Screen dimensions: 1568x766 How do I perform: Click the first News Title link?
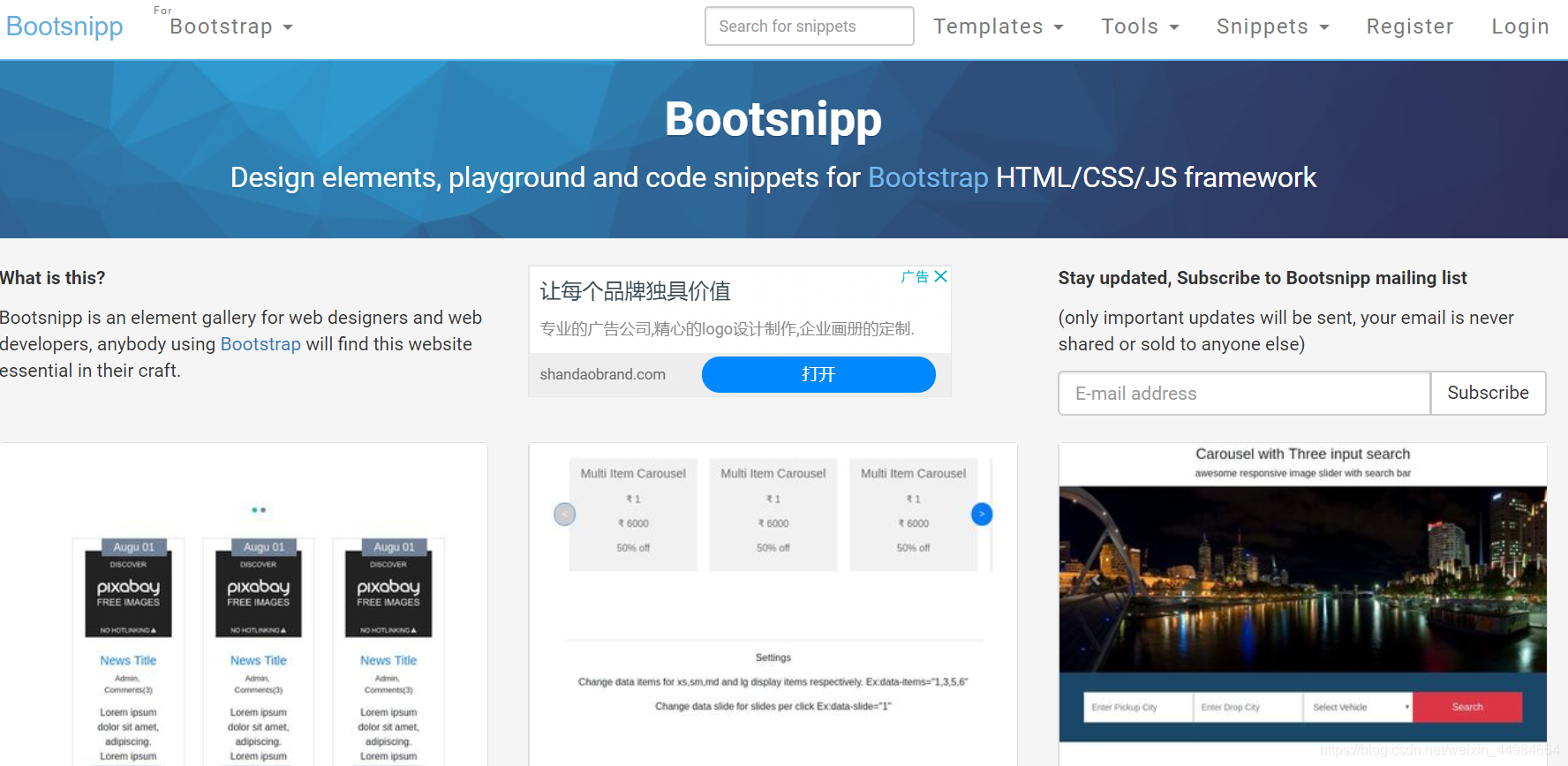(x=128, y=660)
